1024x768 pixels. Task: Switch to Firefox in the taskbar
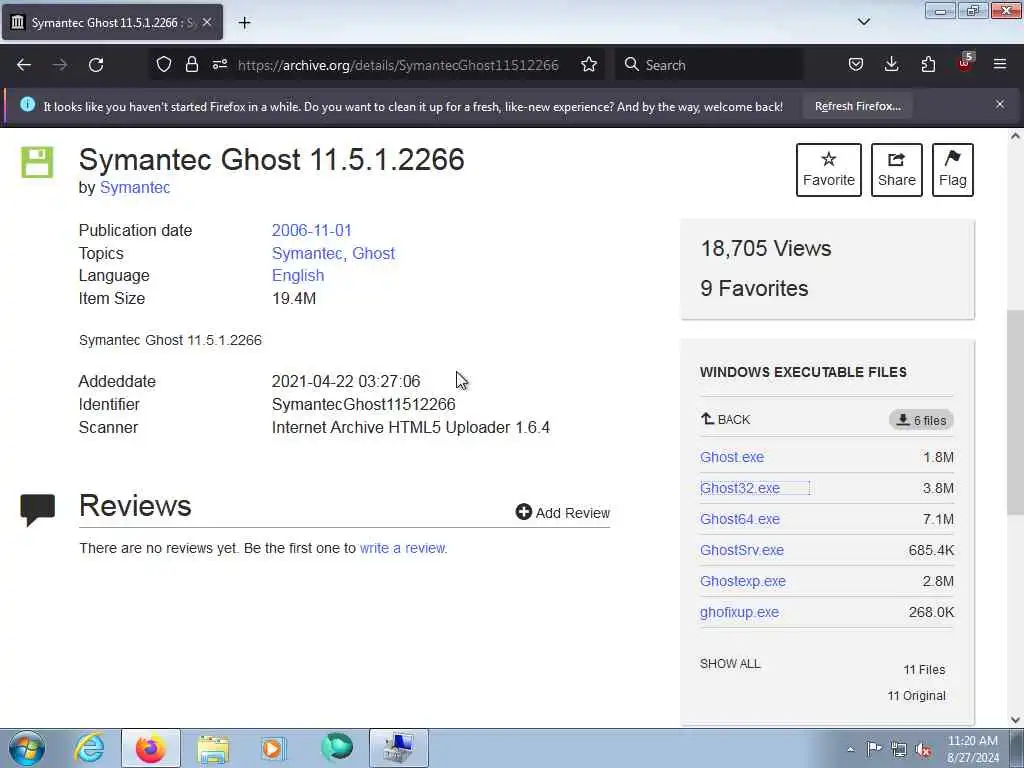point(151,748)
